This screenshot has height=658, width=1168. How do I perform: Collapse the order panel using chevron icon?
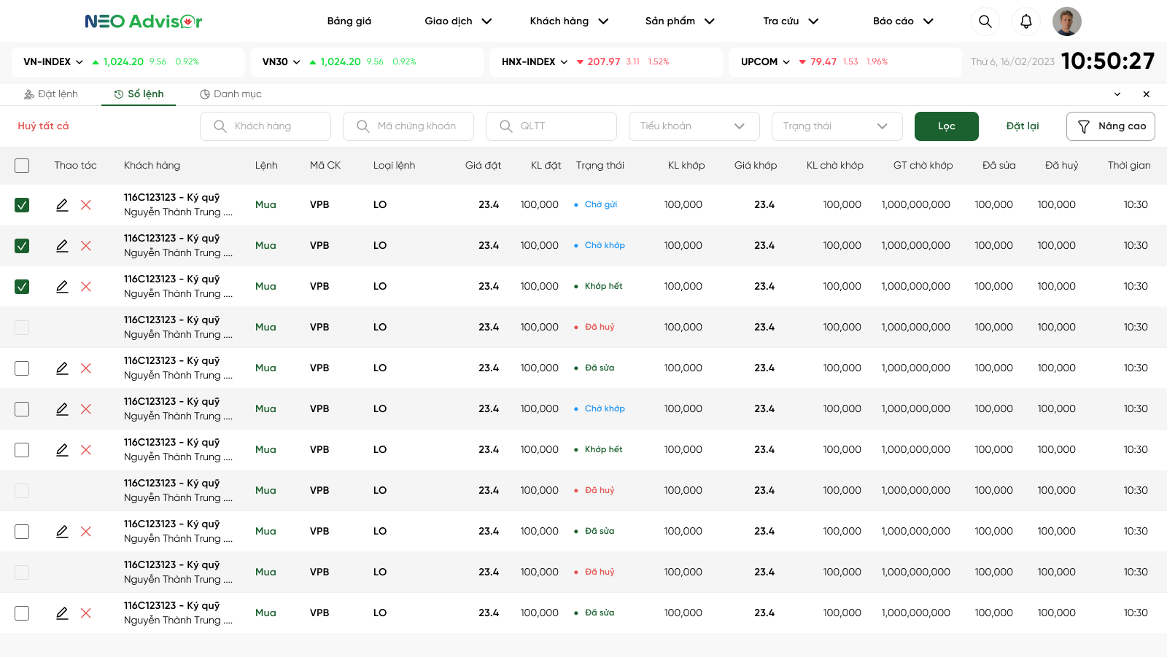pos(1117,94)
